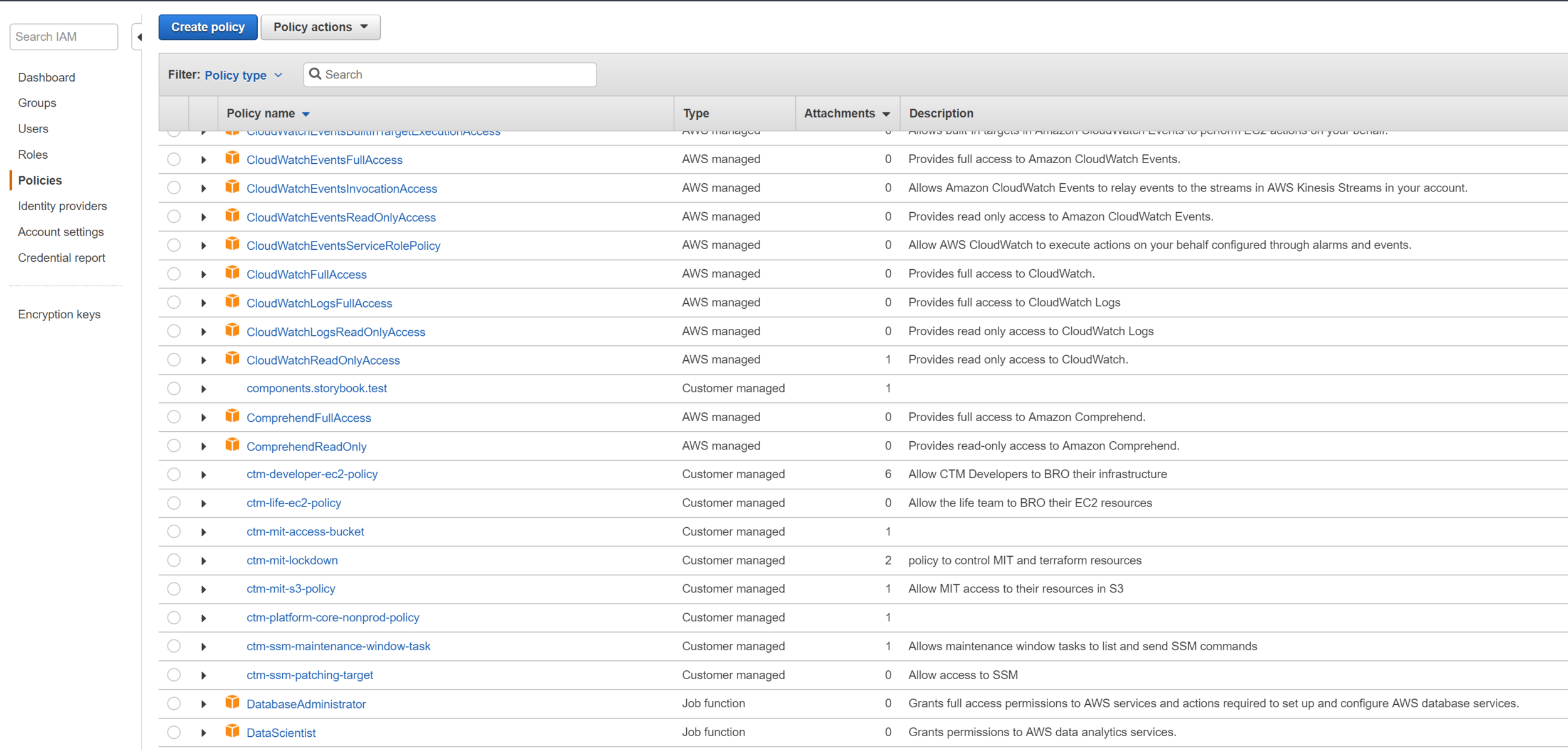Select the CloudWatchReadOnlyAccess policy radio button
1568x750 pixels.
[174, 360]
